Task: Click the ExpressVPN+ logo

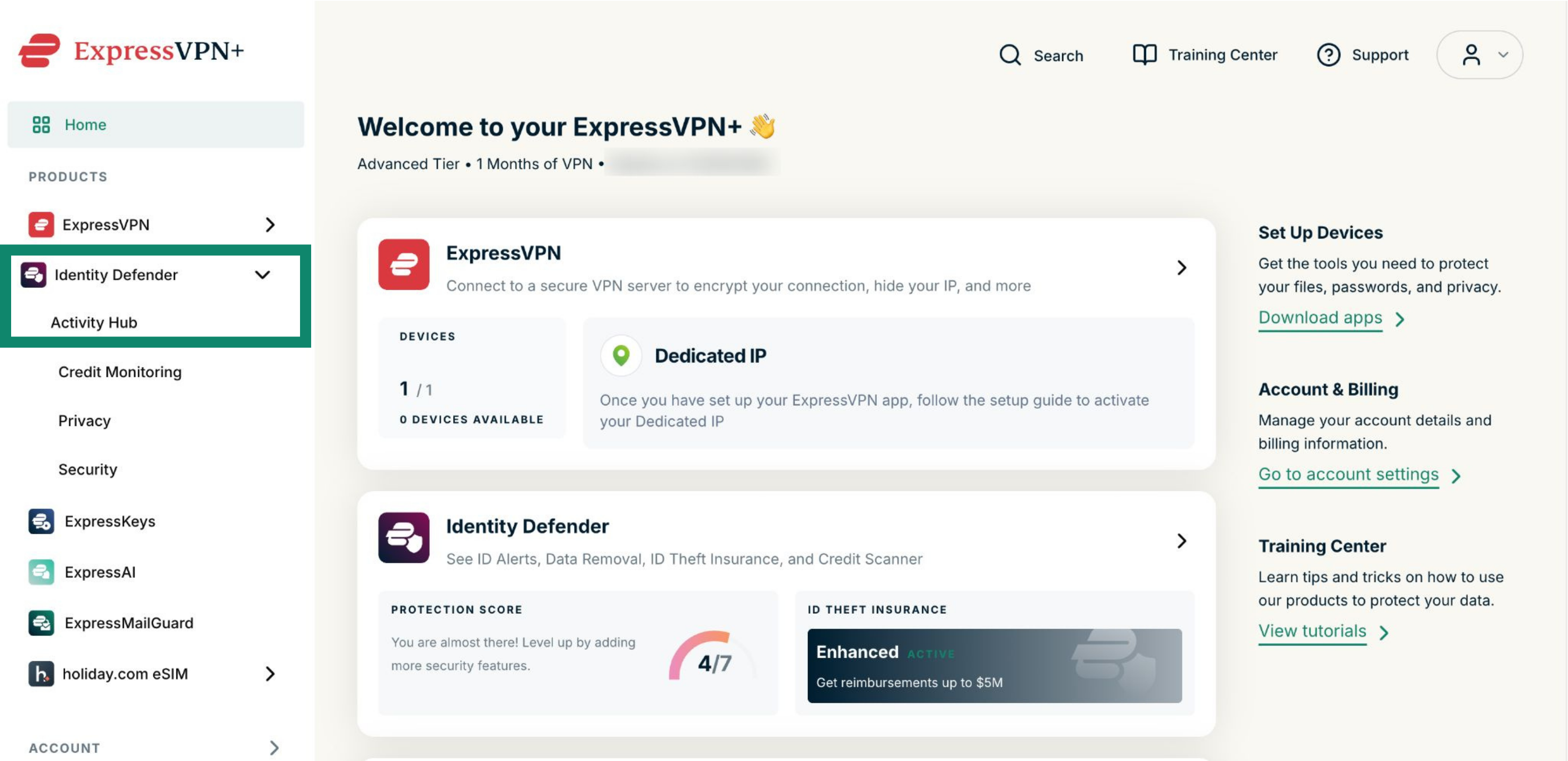Action: pyautogui.click(x=131, y=50)
